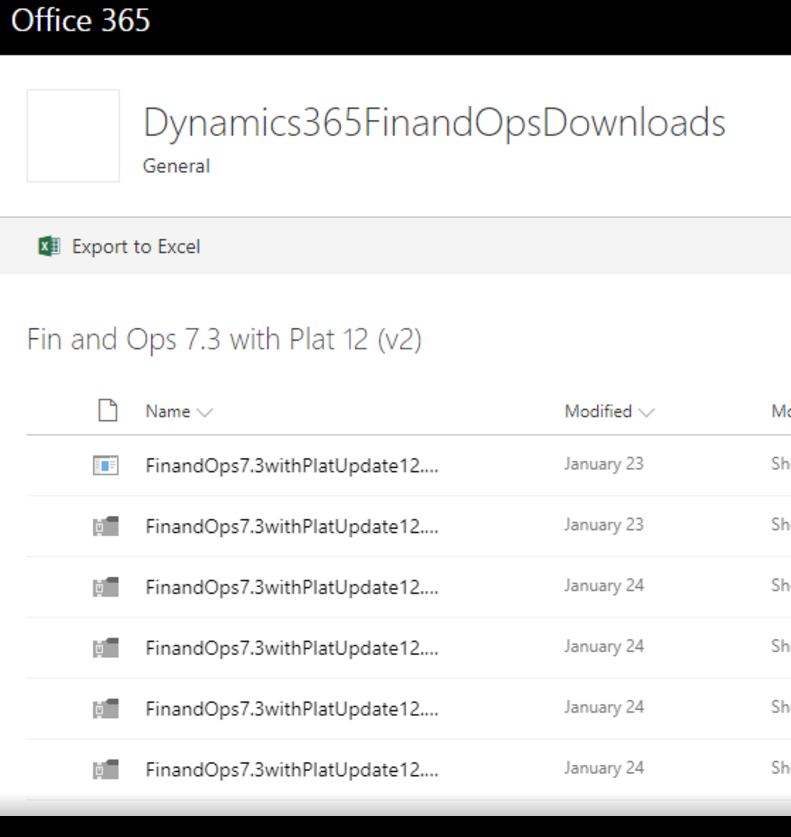Image resolution: width=791 pixels, height=837 pixels.
Task: Click January 24 date in fifth row
Action: click(604, 707)
